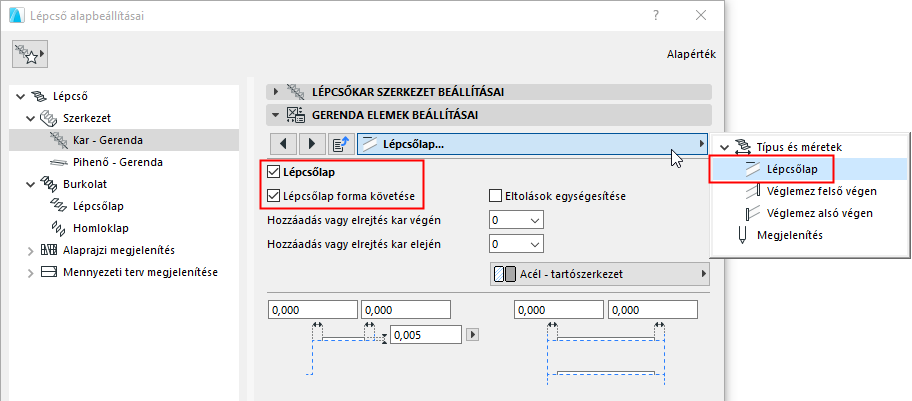
Task: Go to next settings page arrow
Action: (312, 144)
